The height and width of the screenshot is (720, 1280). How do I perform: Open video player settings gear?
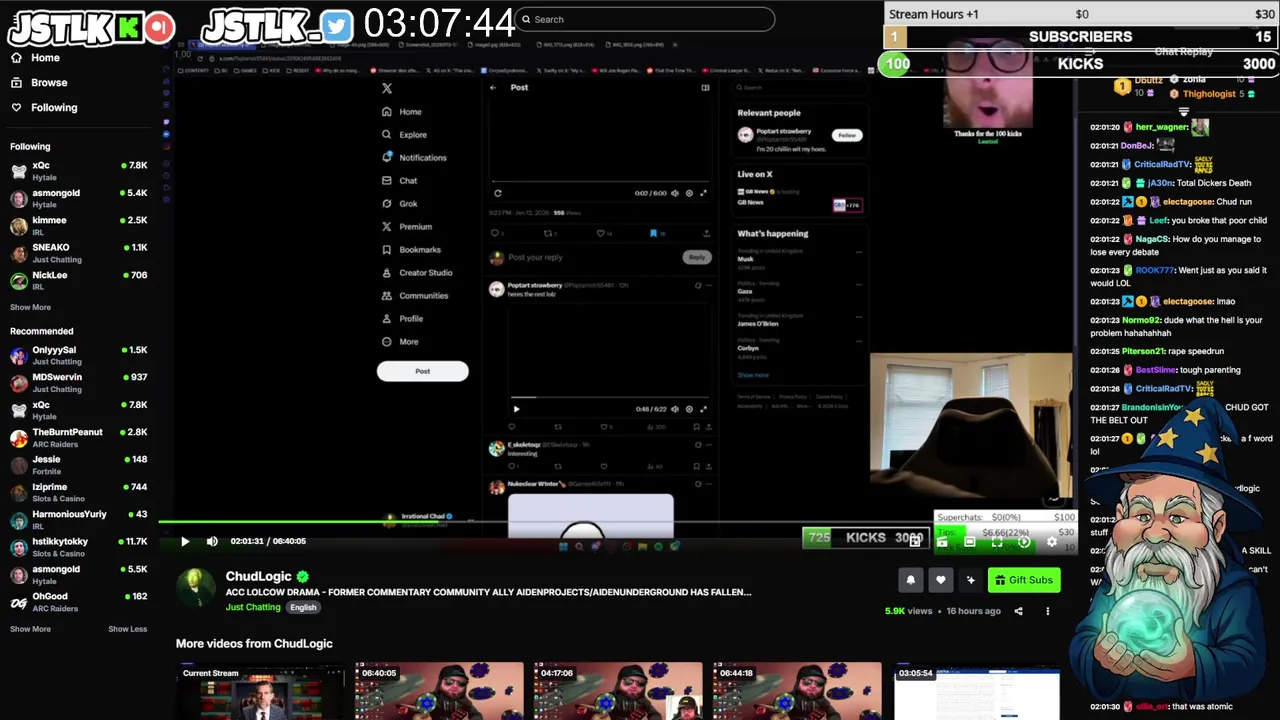click(1051, 542)
